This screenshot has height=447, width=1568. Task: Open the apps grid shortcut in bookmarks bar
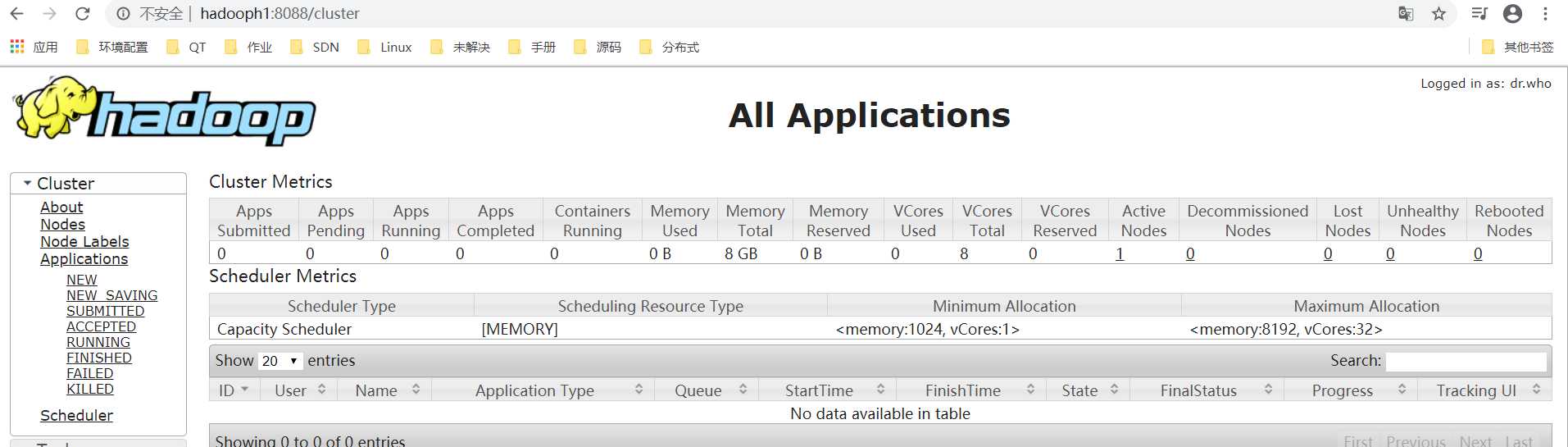click(x=34, y=47)
